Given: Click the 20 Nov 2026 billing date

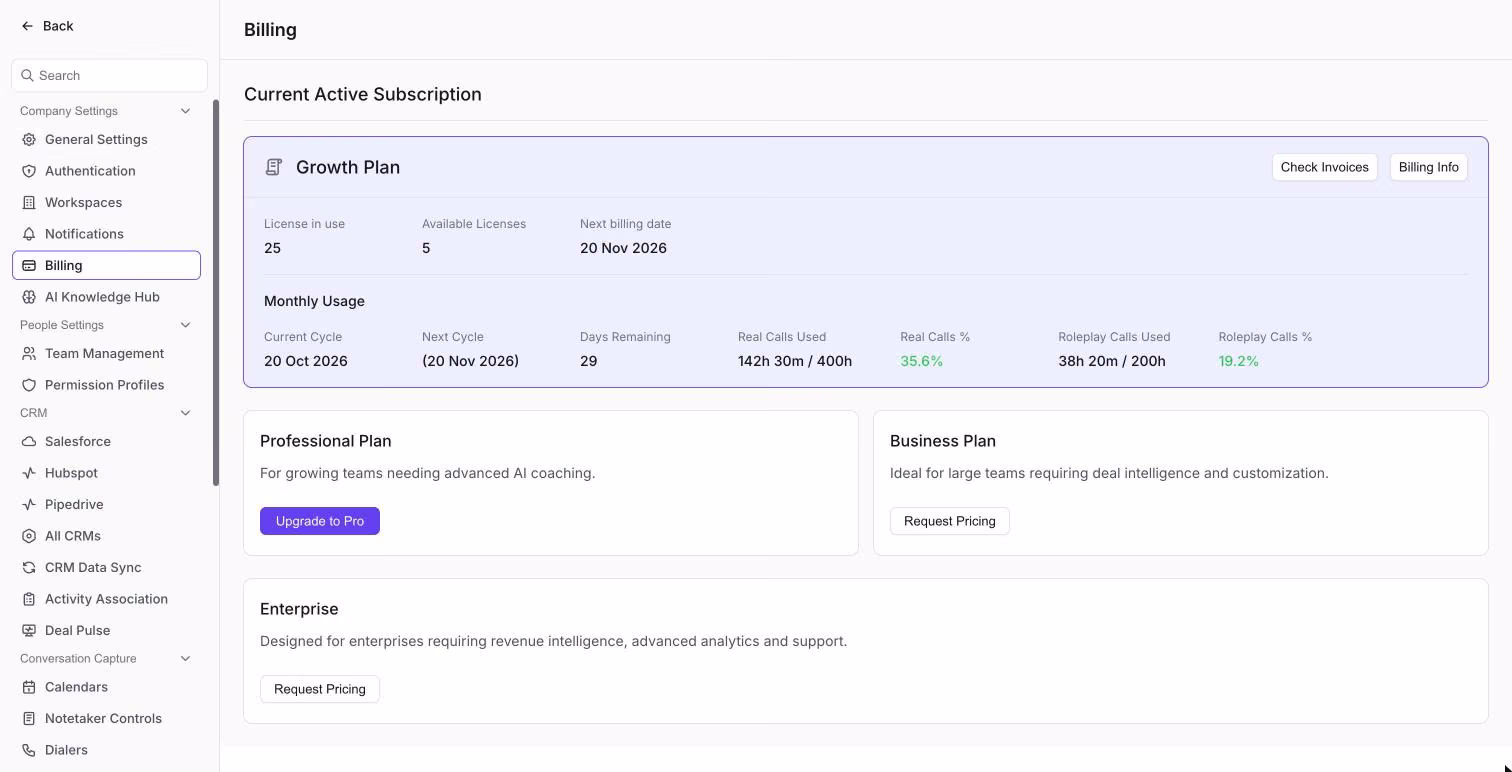Looking at the screenshot, I should click(623, 248).
